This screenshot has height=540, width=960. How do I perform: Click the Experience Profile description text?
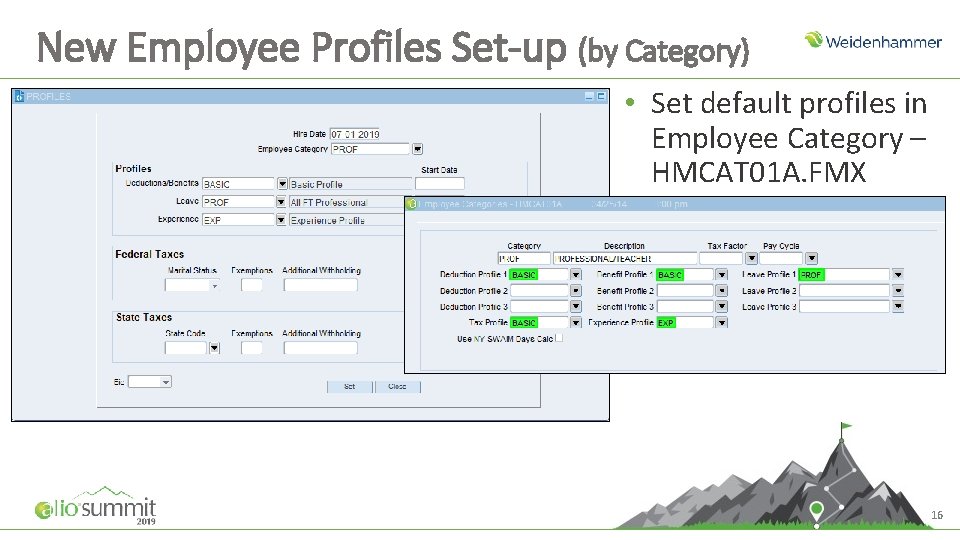328,220
